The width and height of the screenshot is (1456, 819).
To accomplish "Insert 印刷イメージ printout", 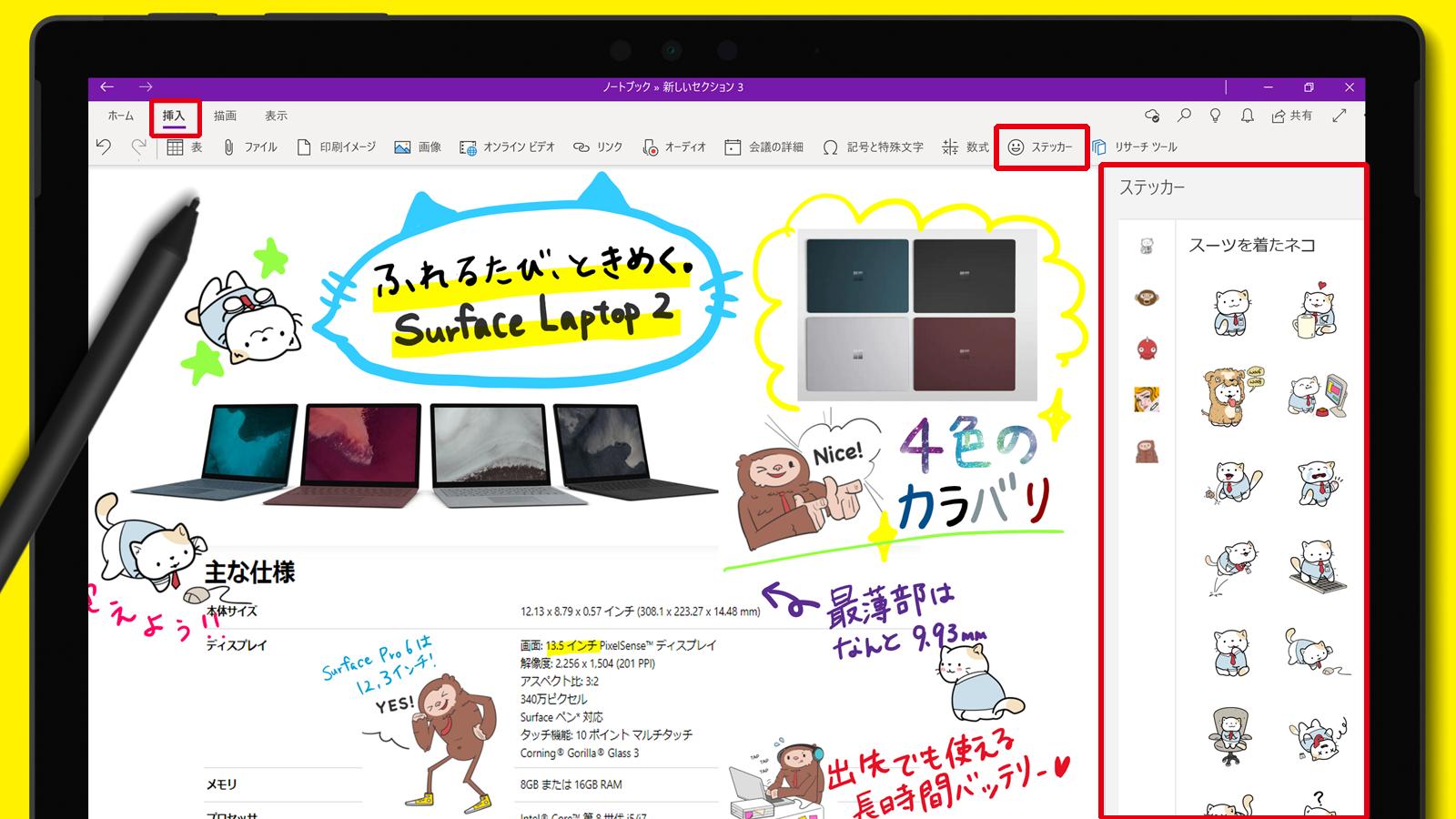I will coord(336,147).
